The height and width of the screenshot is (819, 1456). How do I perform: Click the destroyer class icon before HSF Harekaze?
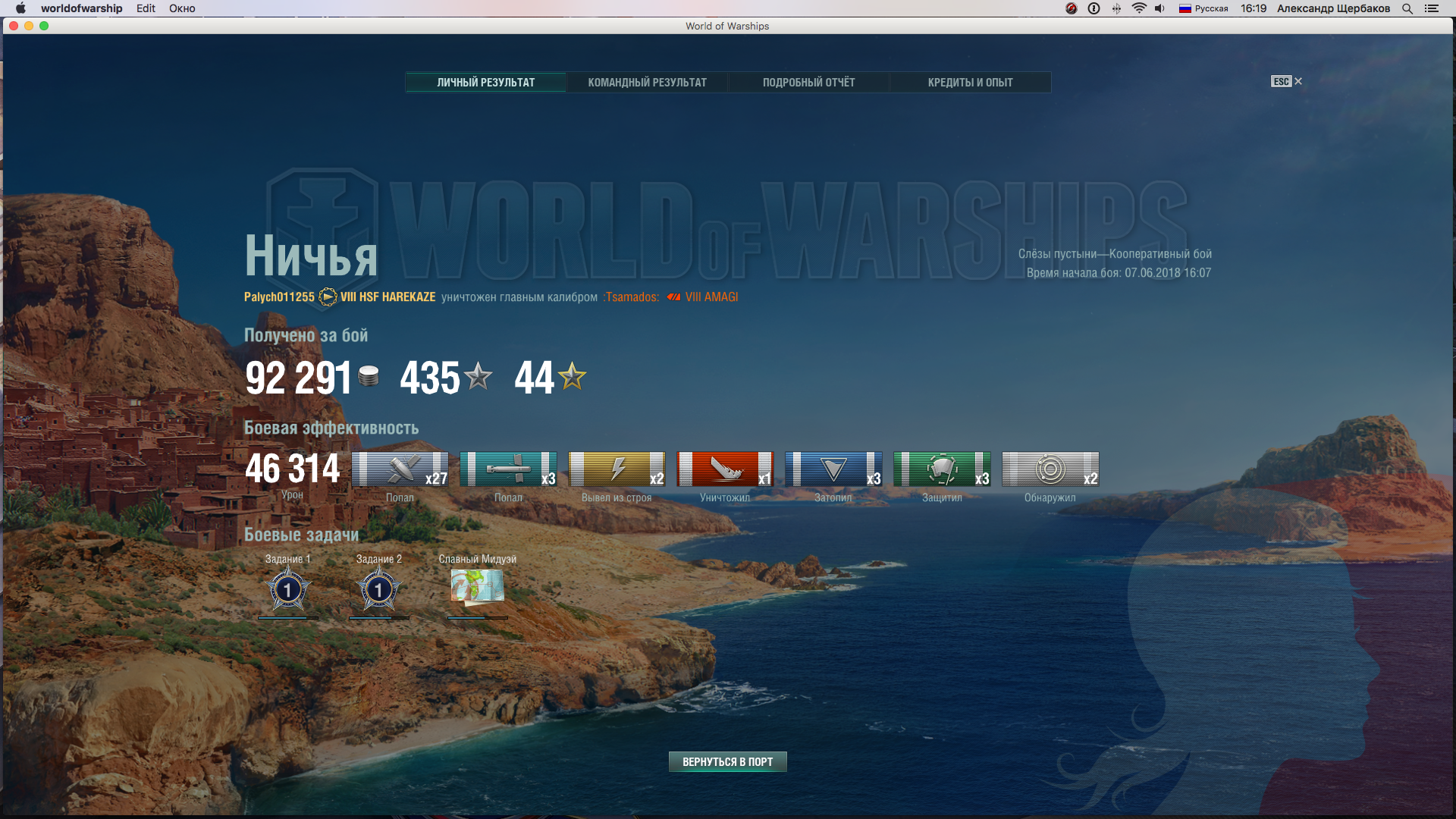click(x=328, y=297)
